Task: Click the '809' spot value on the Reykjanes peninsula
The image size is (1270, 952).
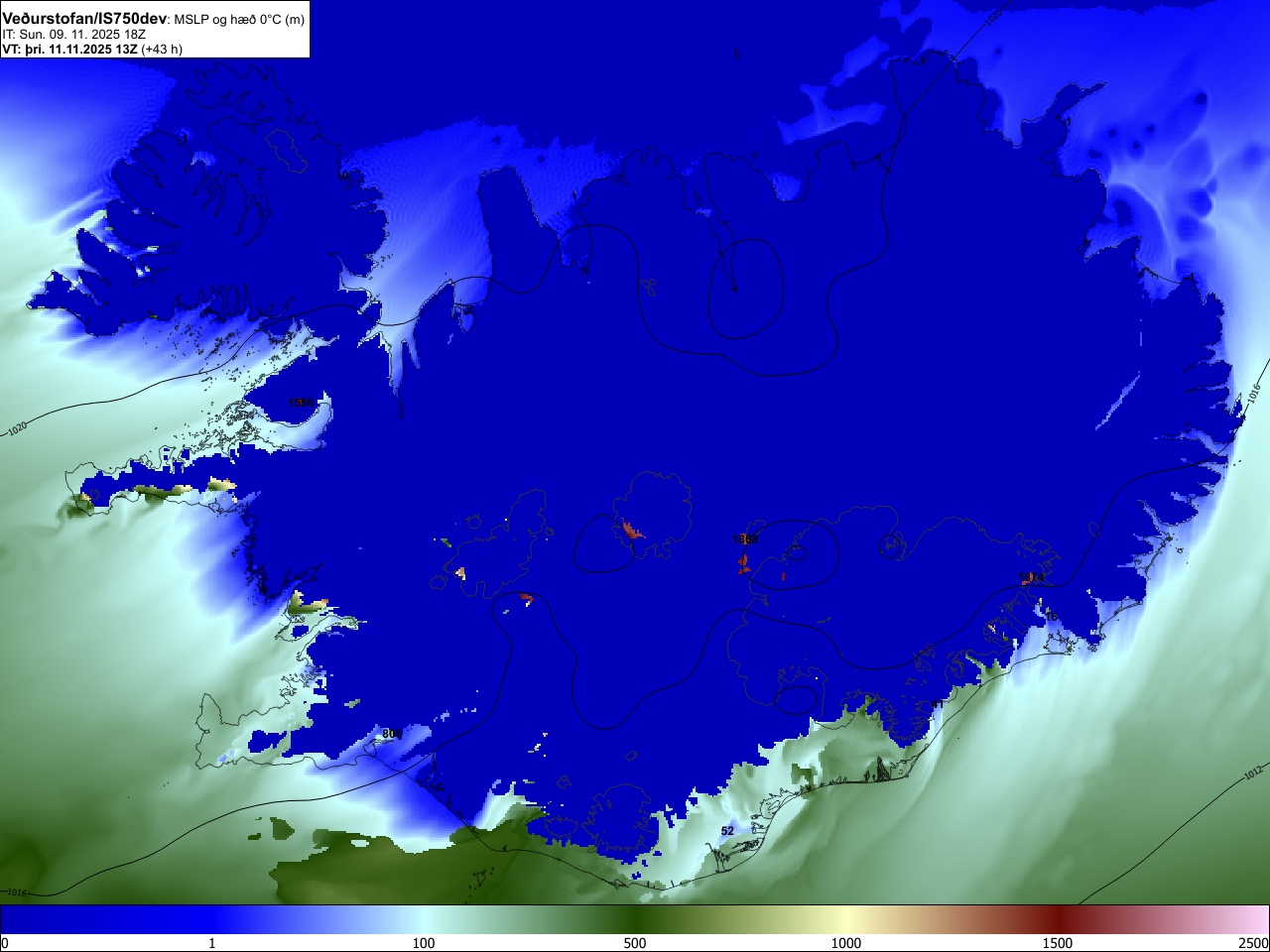Action: tap(392, 734)
